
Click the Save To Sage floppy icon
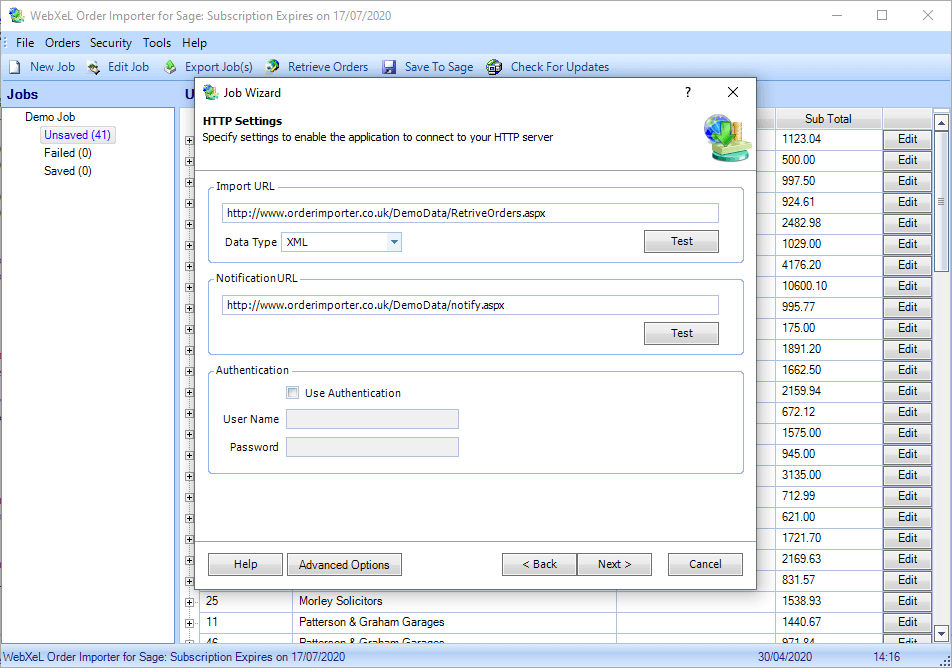[389, 67]
